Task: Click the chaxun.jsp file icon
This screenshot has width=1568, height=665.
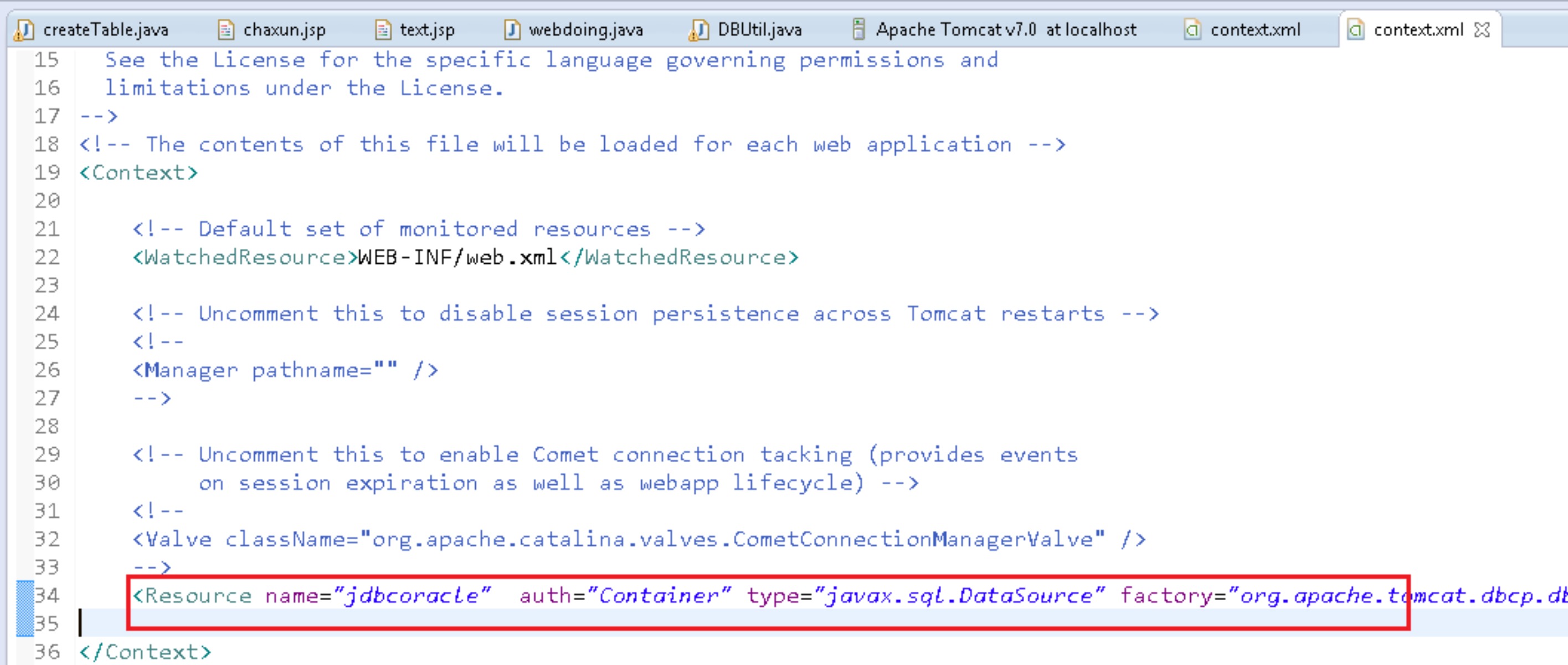Action: (226, 29)
